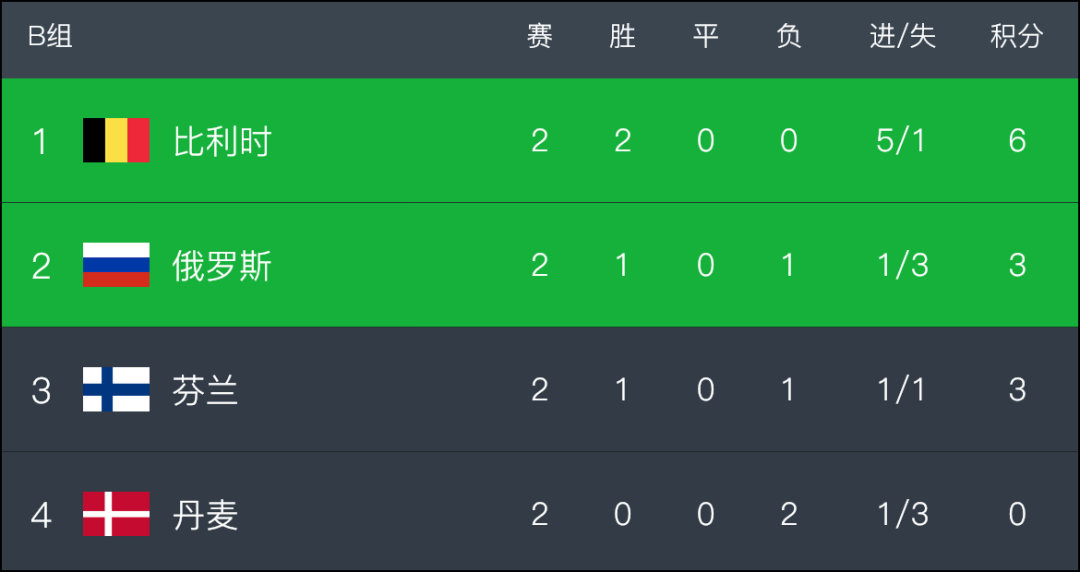Viewport: 1080px width, 572px height.
Task: Select the 丹麦 team name
Action: 205,515
